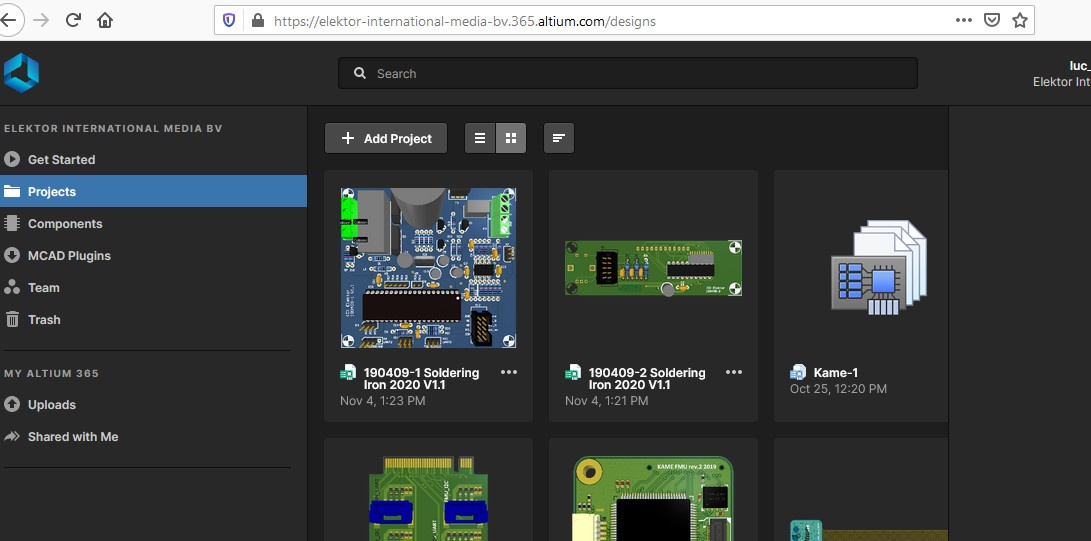Select Projects in sidebar
This screenshot has height=541, width=1091.
click(x=153, y=191)
